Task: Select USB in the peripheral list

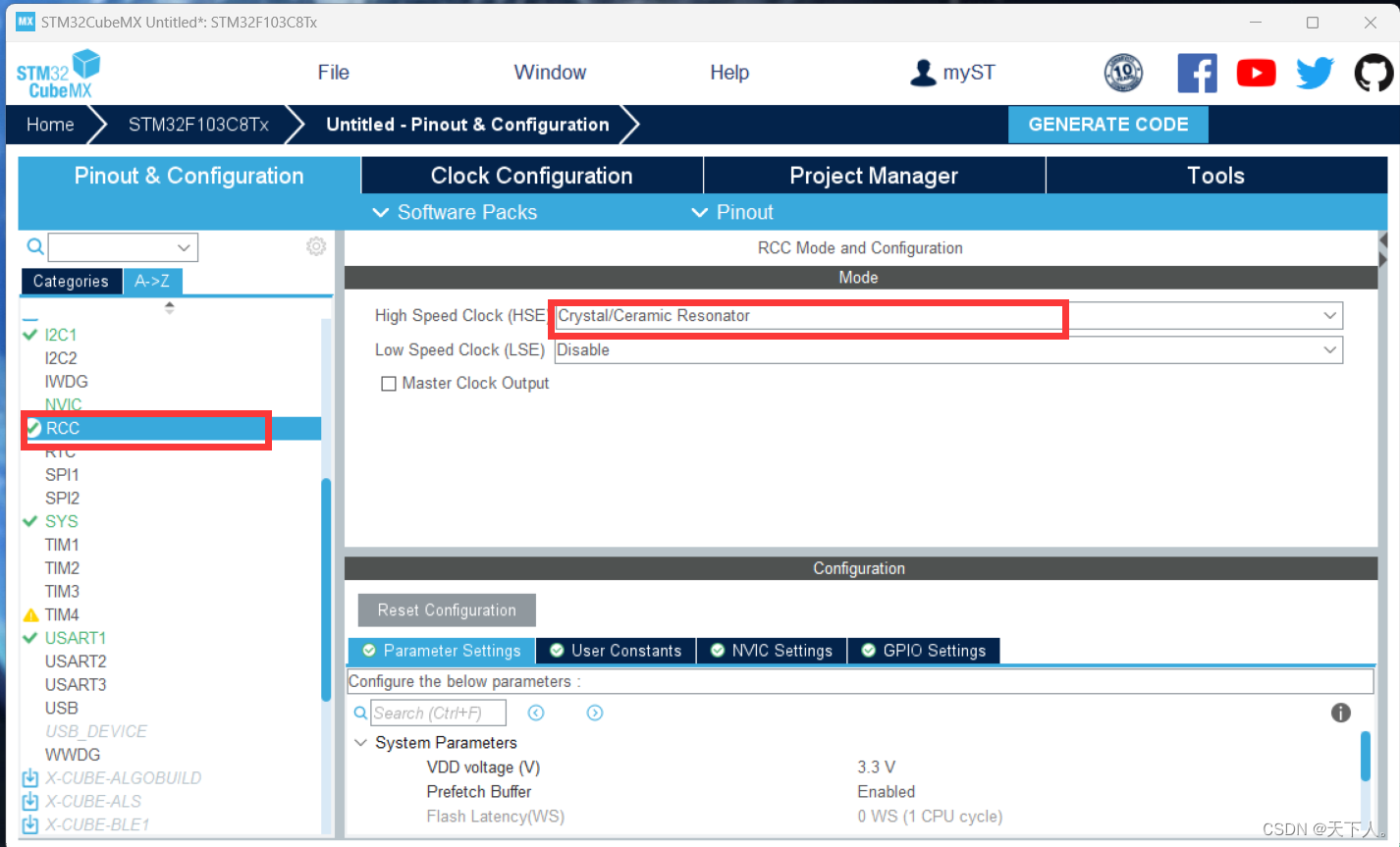Action: pyautogui.click(x=61, y=709)
